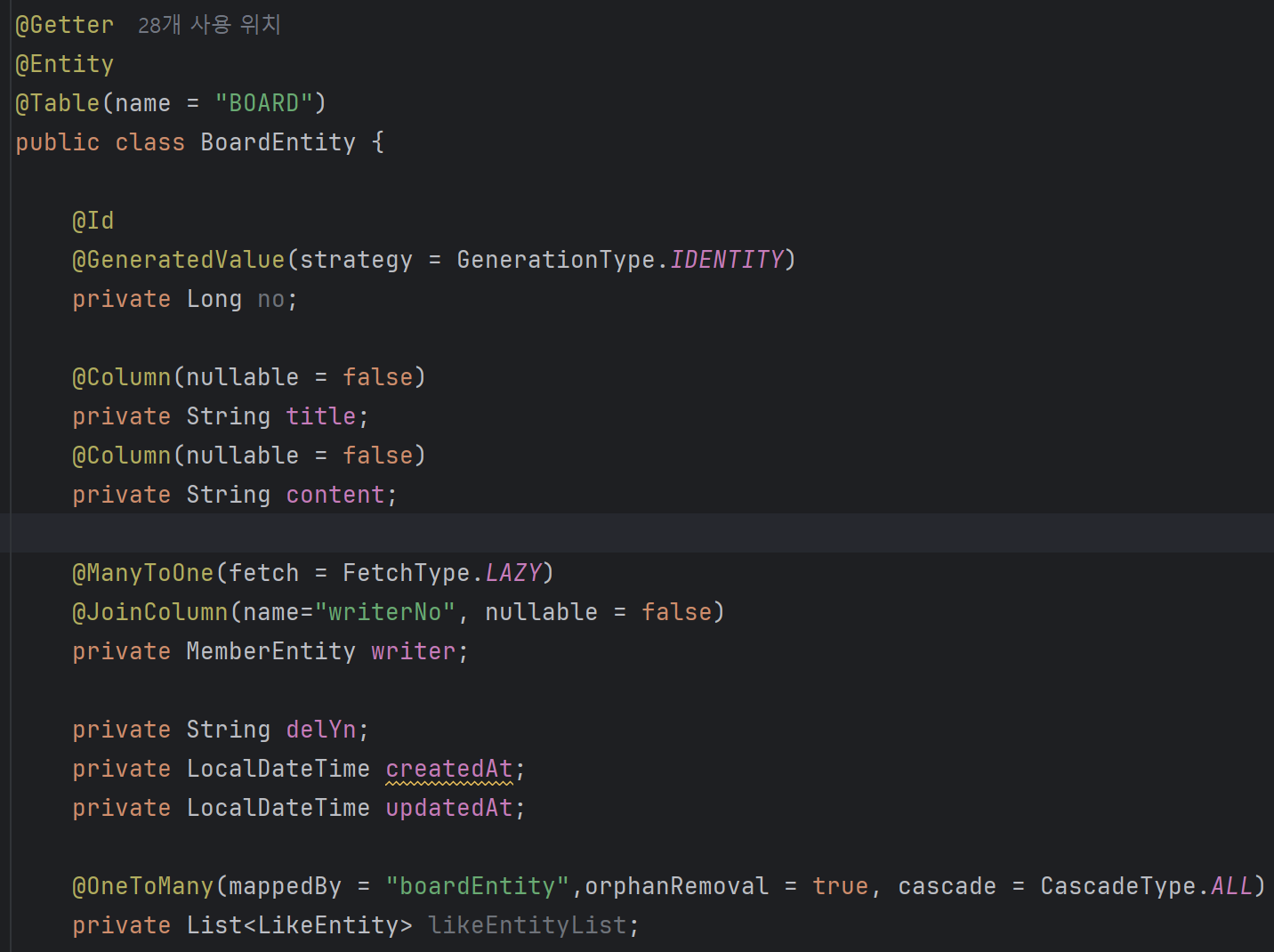Screen dimensions: 1274x952
Task: Click the @Column annotation above title
Action: 122,377
